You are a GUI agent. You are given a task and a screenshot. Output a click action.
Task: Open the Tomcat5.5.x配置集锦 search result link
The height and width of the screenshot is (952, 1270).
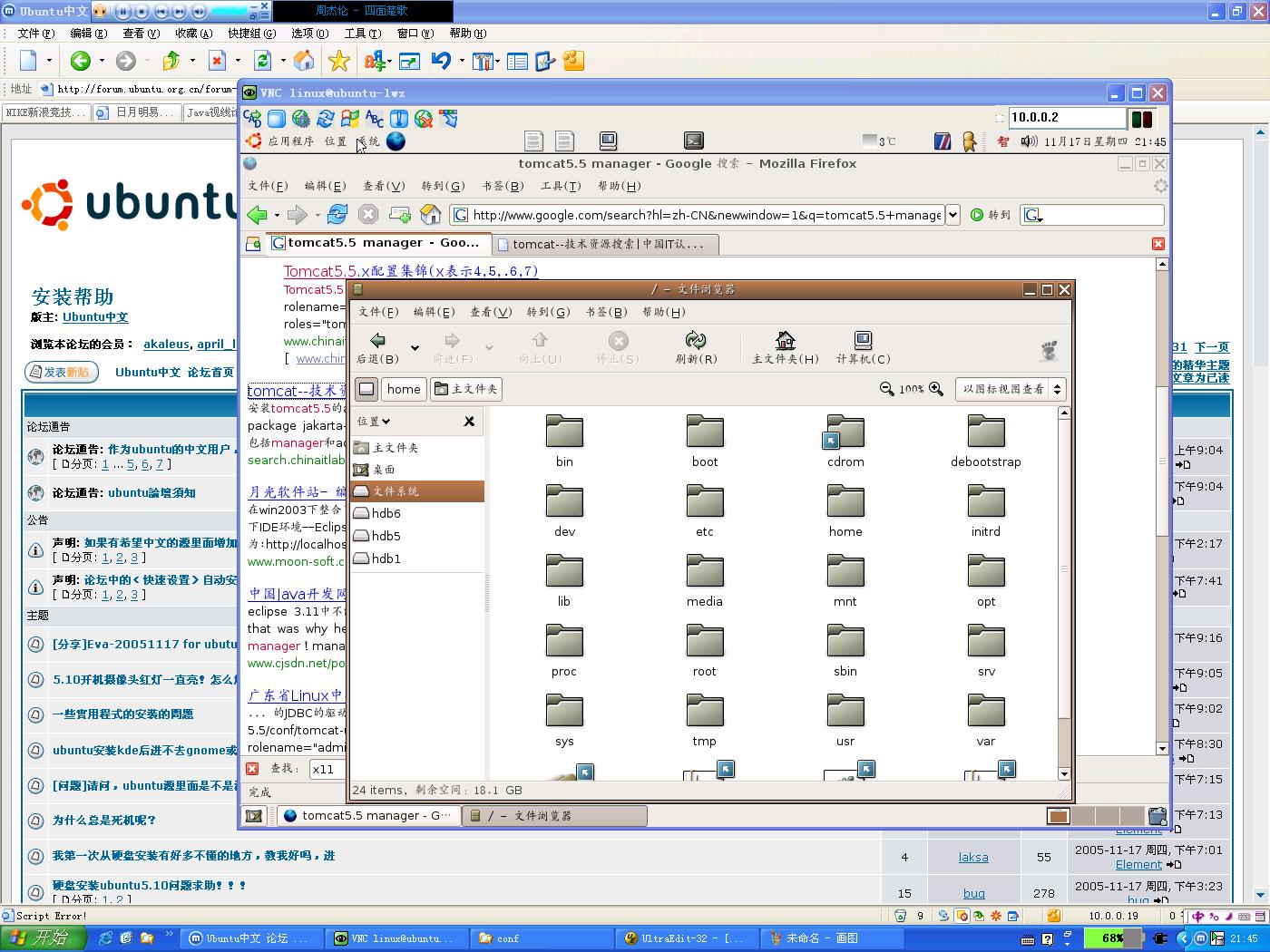pyautogui.click(x=410, y=271)
